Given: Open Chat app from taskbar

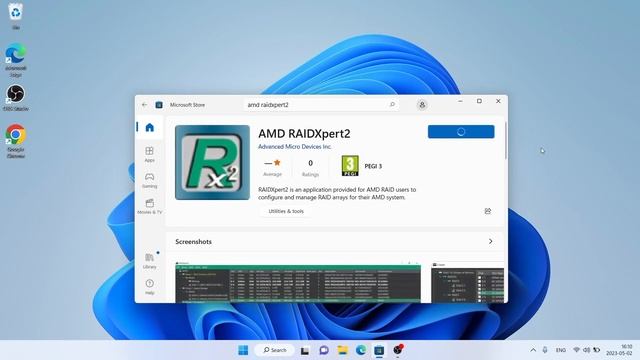Looking at the screenshot, I should click(x=324, y=350).
